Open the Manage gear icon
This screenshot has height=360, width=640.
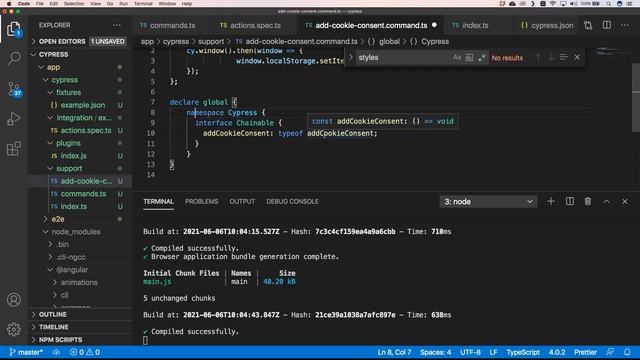(x=13, y=329)
